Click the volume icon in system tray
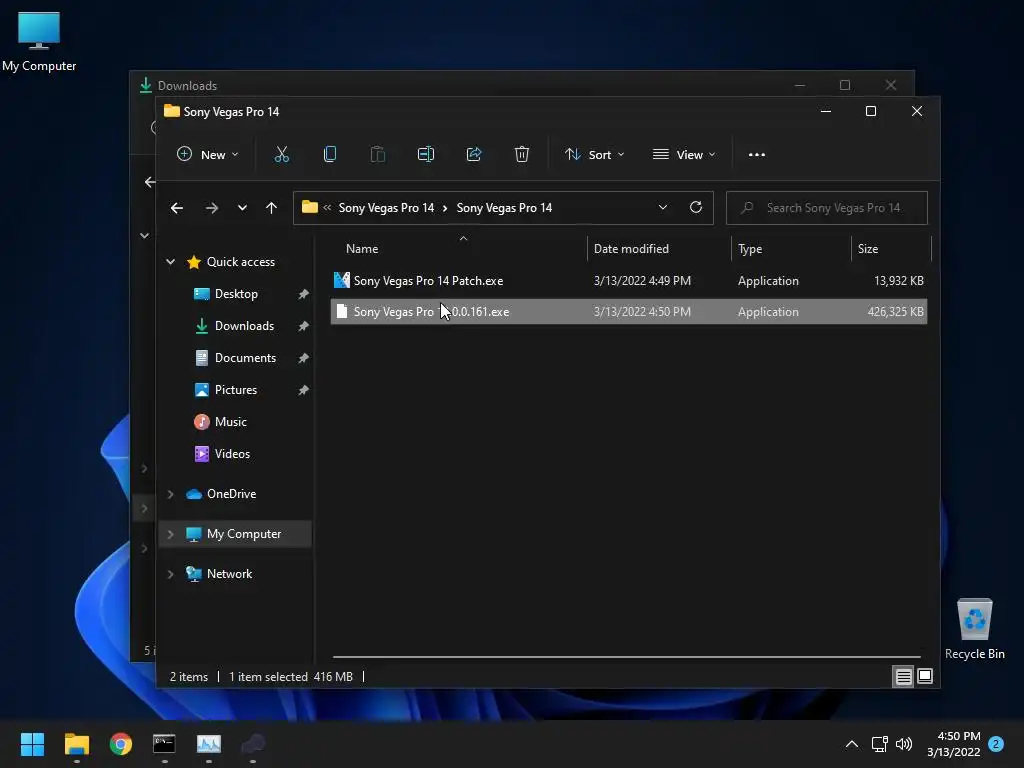 pos(904,744)
